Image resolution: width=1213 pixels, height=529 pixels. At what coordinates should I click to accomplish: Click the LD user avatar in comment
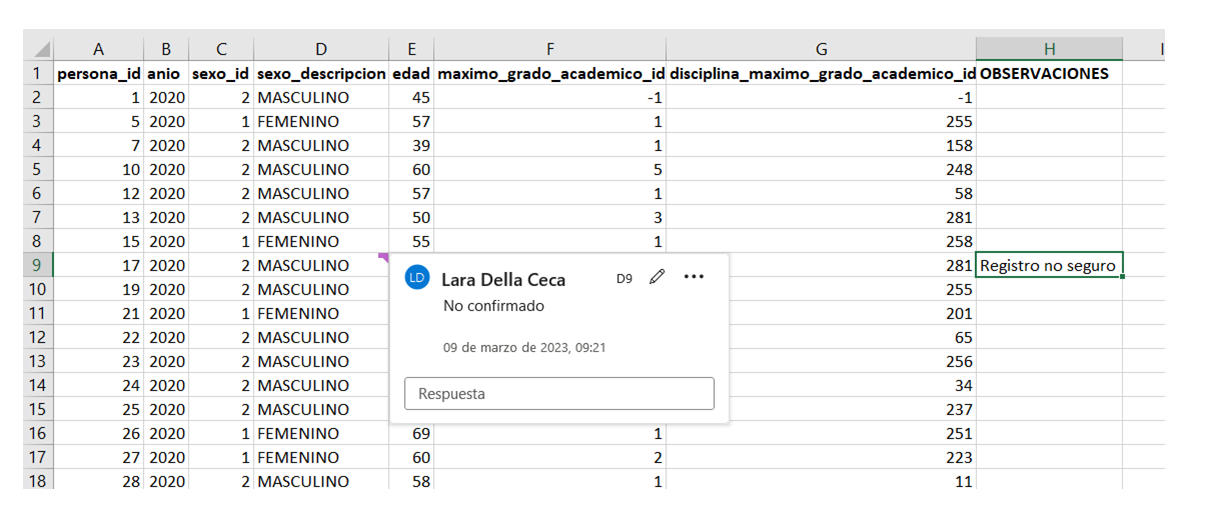[x=417, y=279]
